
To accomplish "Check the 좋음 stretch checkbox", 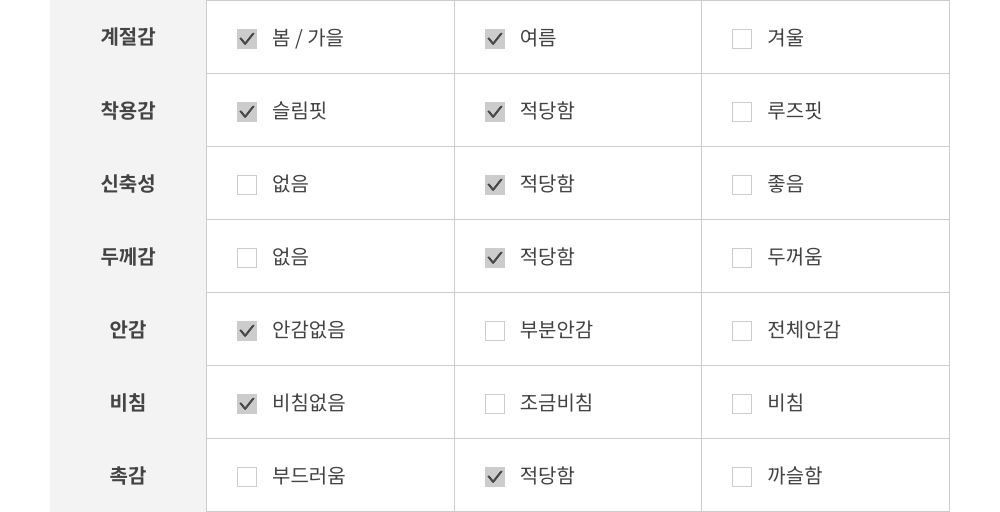I will coord(742,185).
